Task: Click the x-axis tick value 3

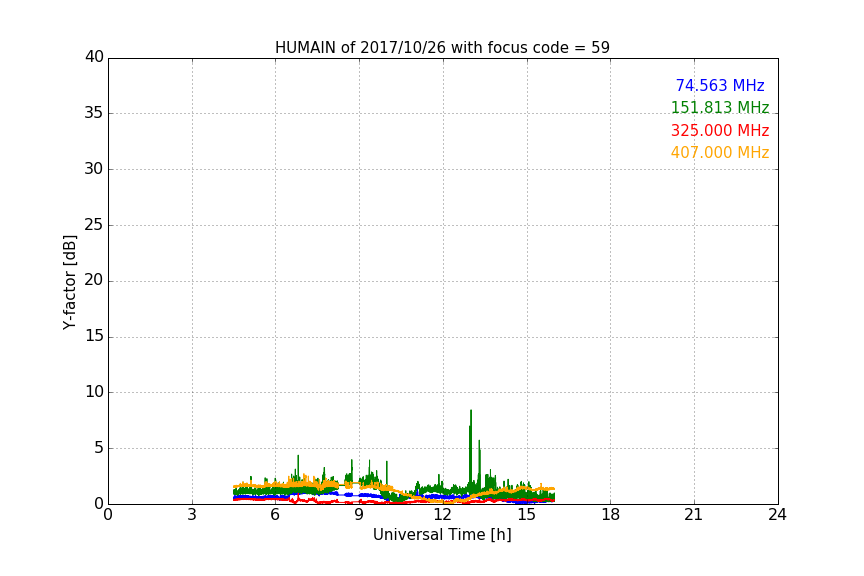Action: point(192,515)
